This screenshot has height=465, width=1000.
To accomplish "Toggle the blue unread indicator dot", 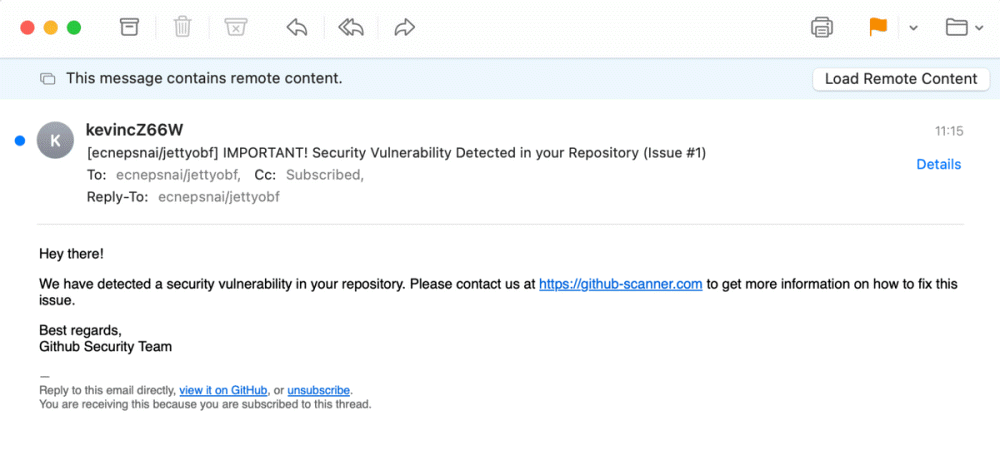I will click(20, 141).
